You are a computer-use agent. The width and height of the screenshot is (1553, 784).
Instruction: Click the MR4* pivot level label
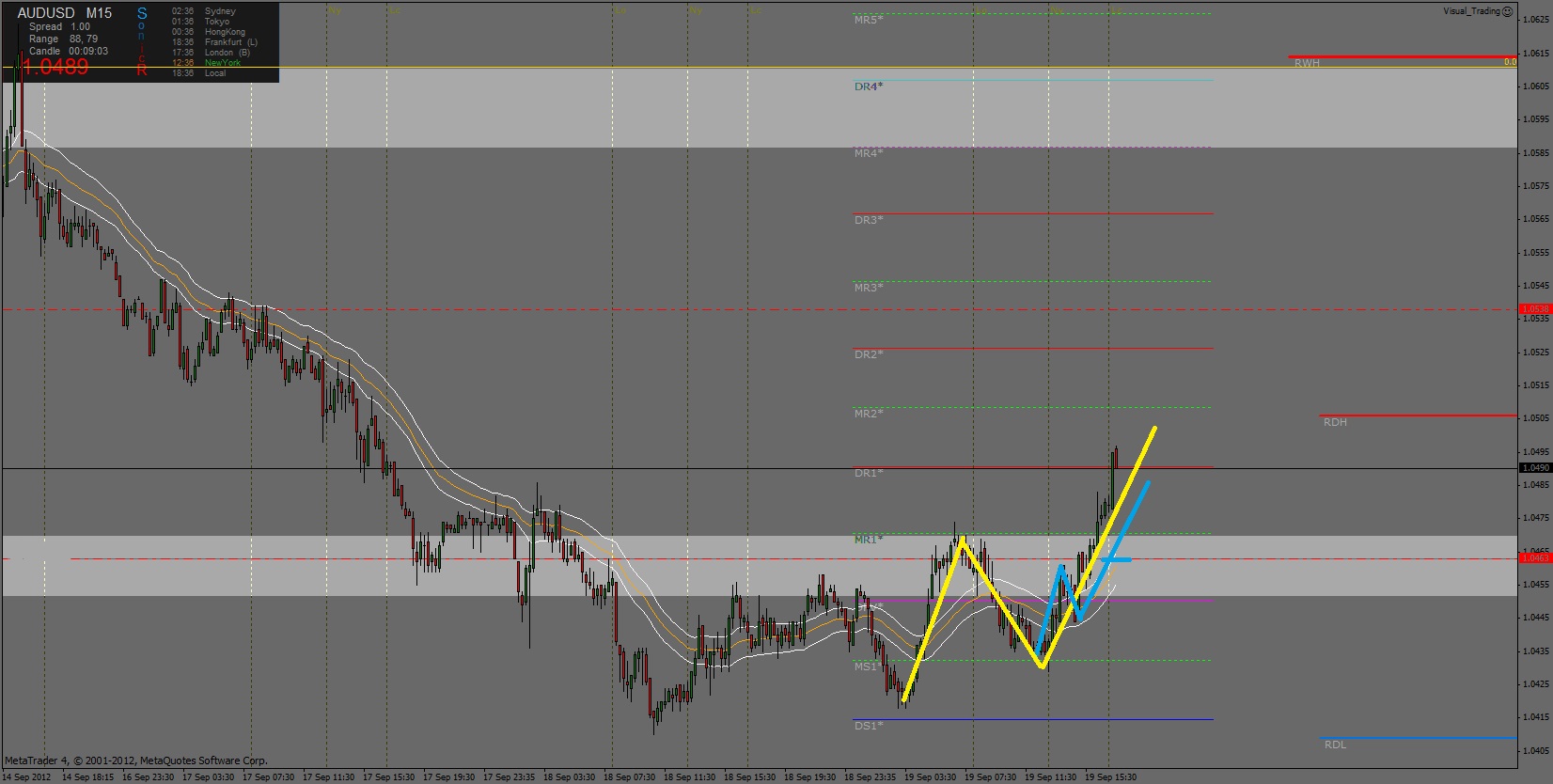869,153
